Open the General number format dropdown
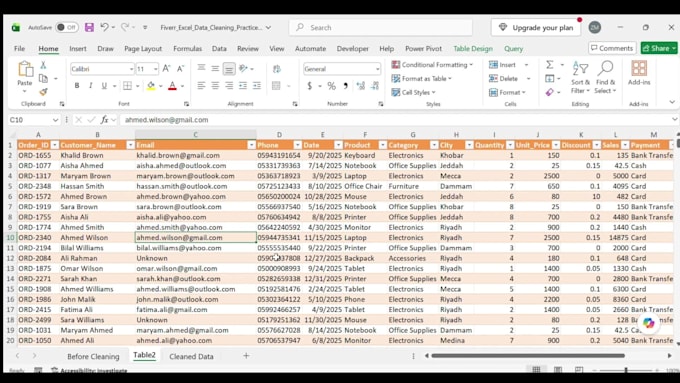The image size is (680, 383). 377,69
